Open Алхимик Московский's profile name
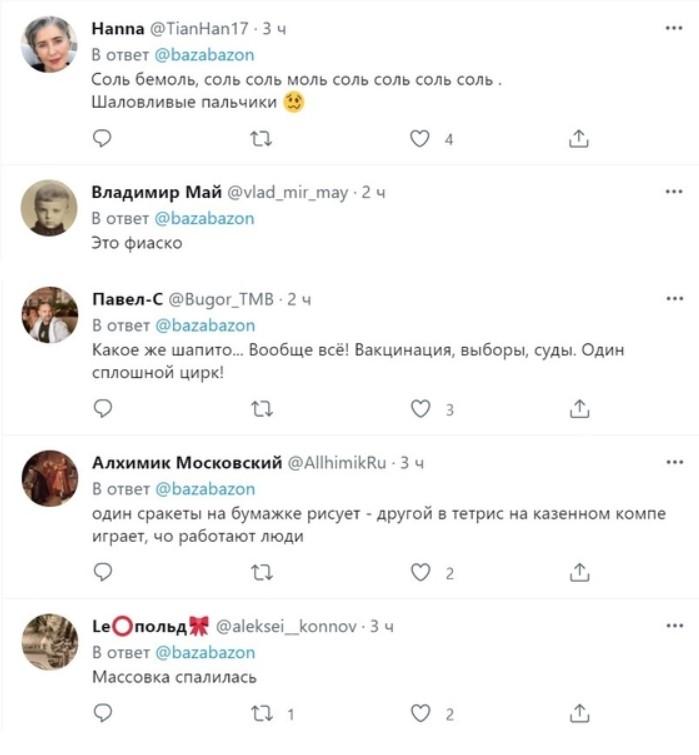The image size is (699, 755). click(187, 462)
